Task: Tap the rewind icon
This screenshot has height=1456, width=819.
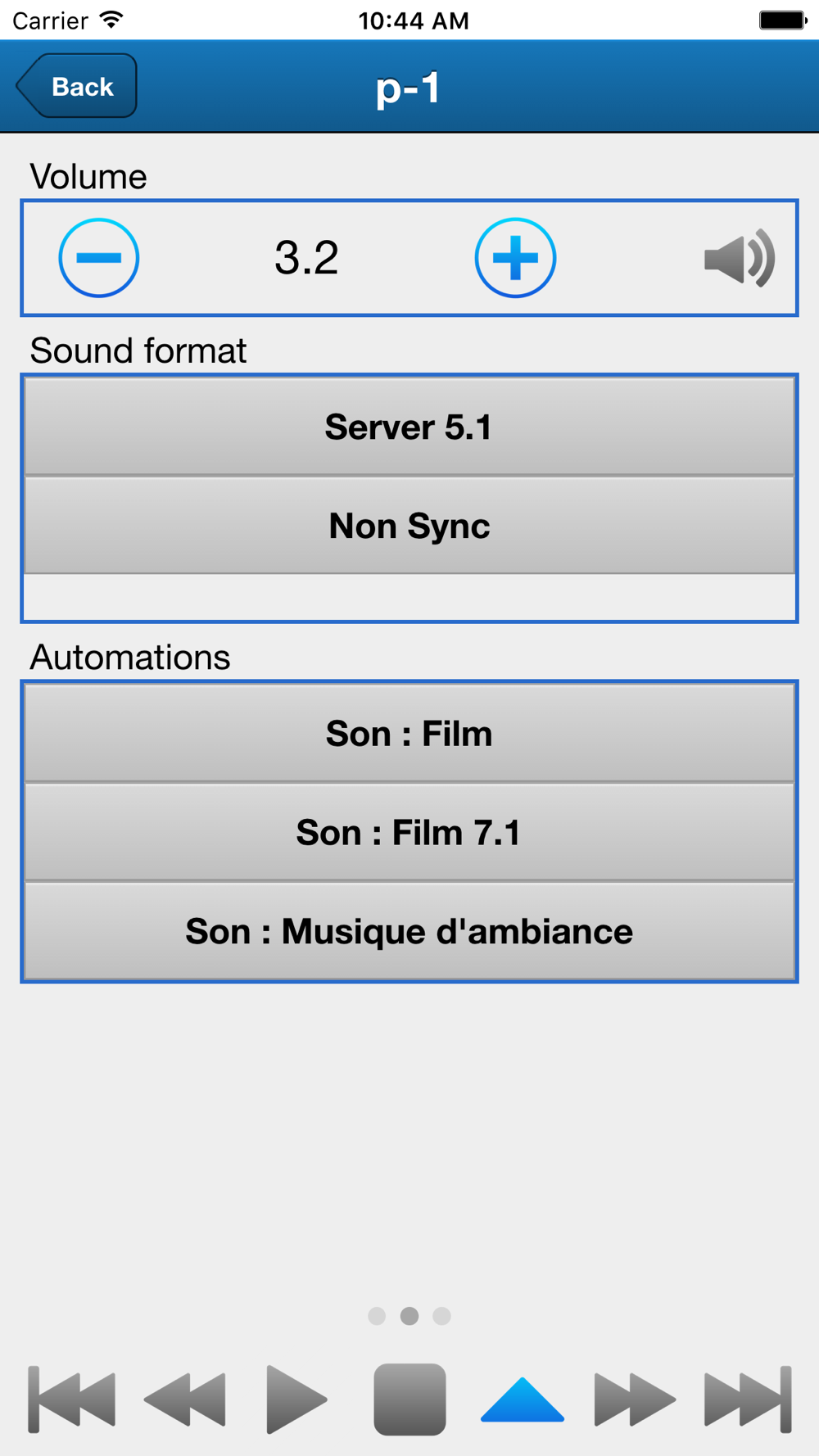Action: click(x=185, y=1399)
